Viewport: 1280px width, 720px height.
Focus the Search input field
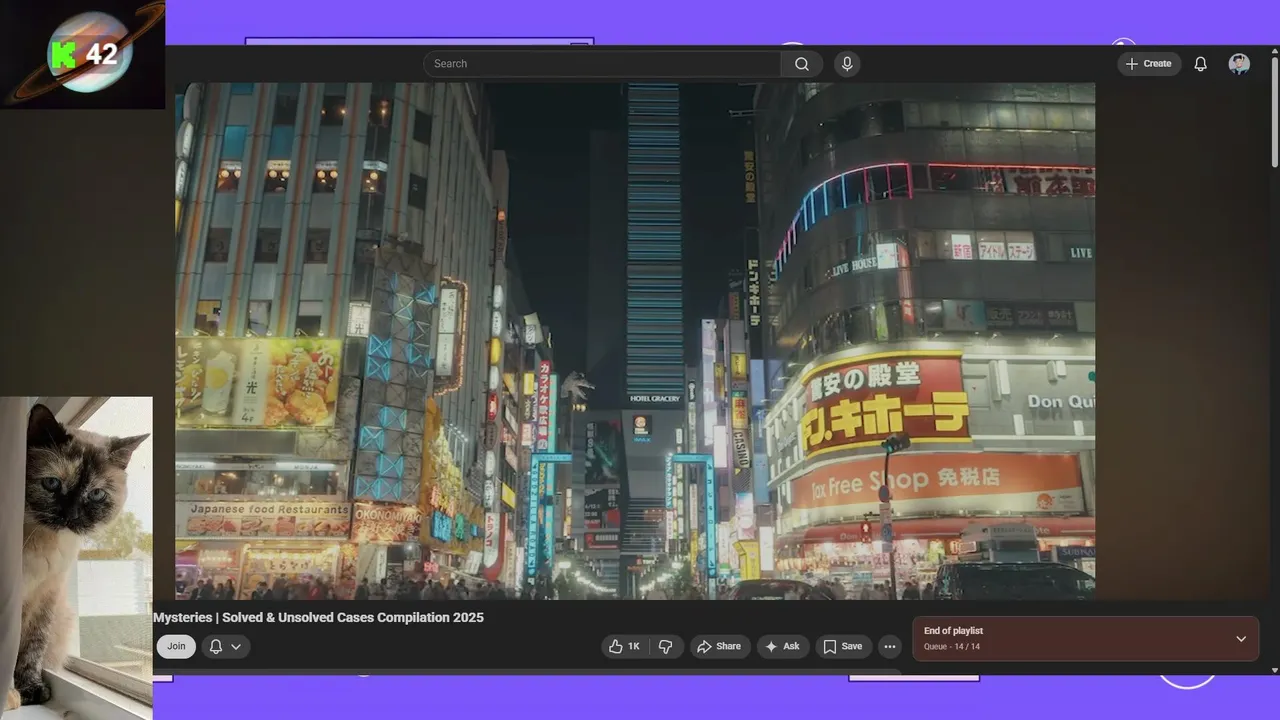602,64
